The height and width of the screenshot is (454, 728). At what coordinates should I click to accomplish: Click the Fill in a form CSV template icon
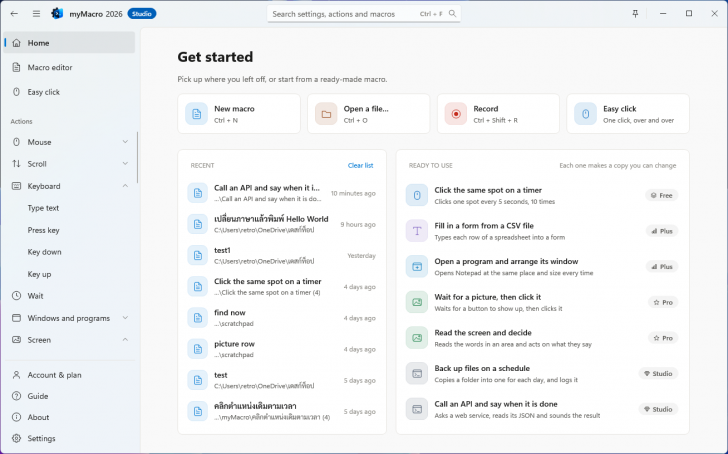(417, 231)
